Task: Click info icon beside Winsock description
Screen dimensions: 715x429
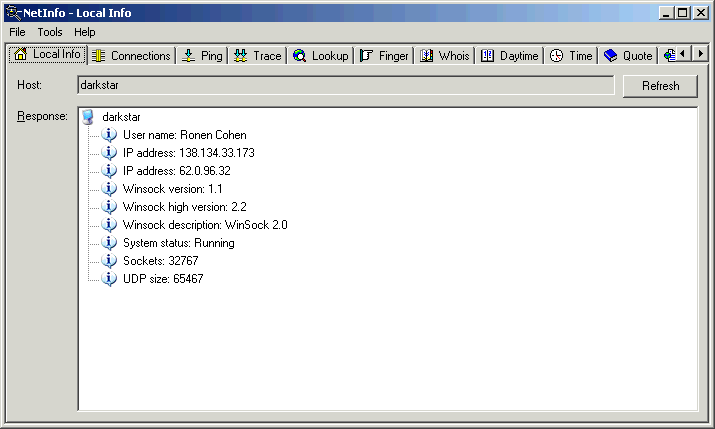Action: click(x=109, y=224)
